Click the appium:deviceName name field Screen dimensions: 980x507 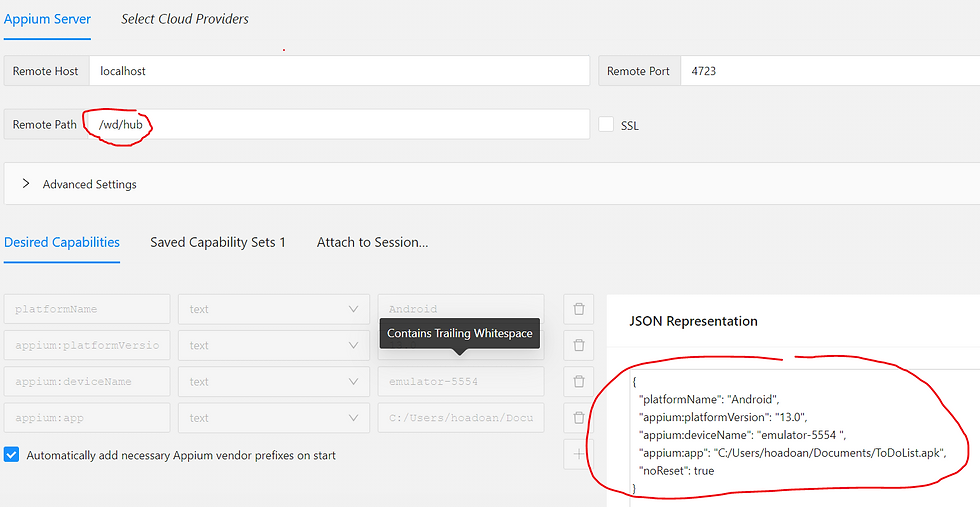coord(87,381)
